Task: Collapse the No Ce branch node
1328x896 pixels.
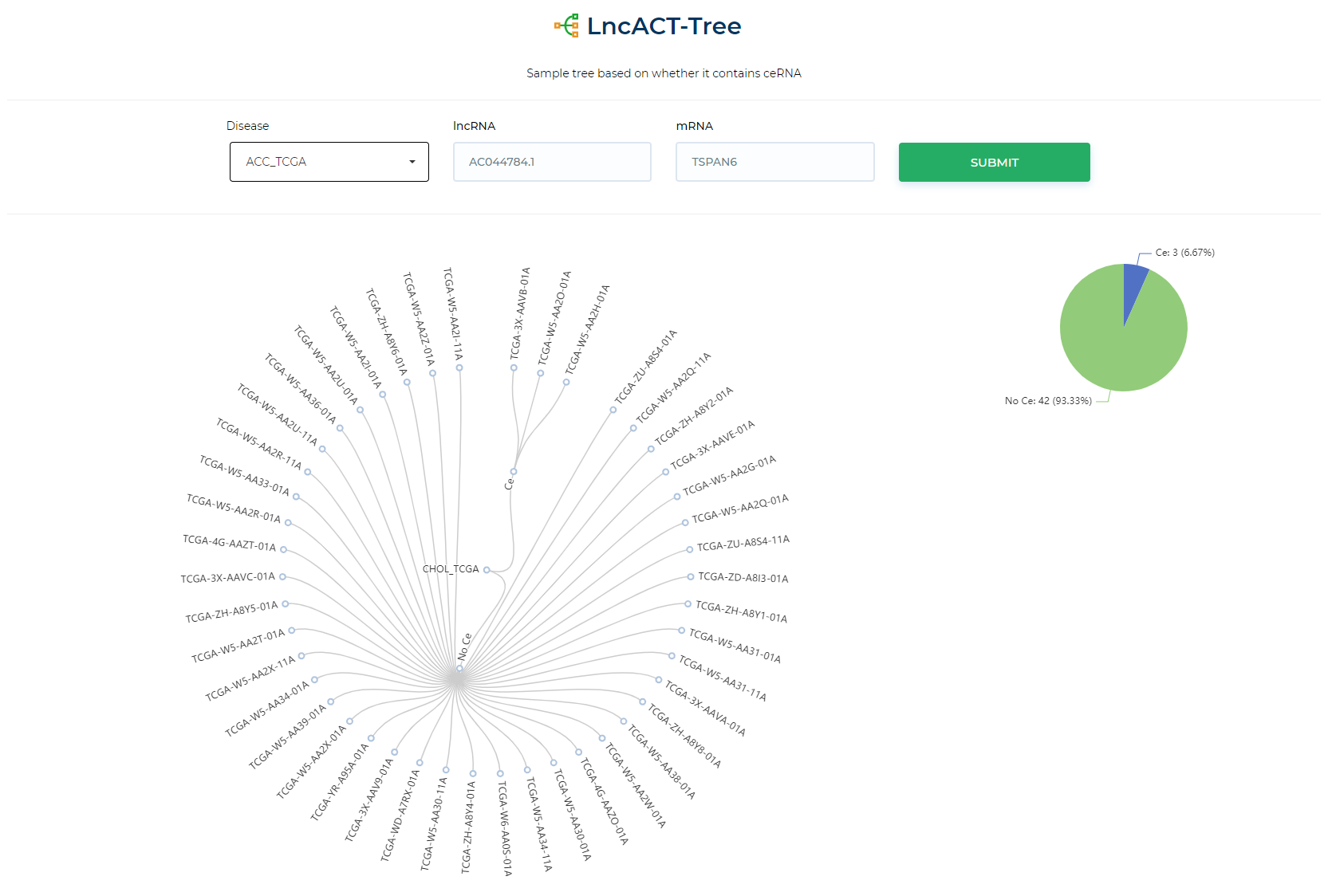Action: pos(459,668)
